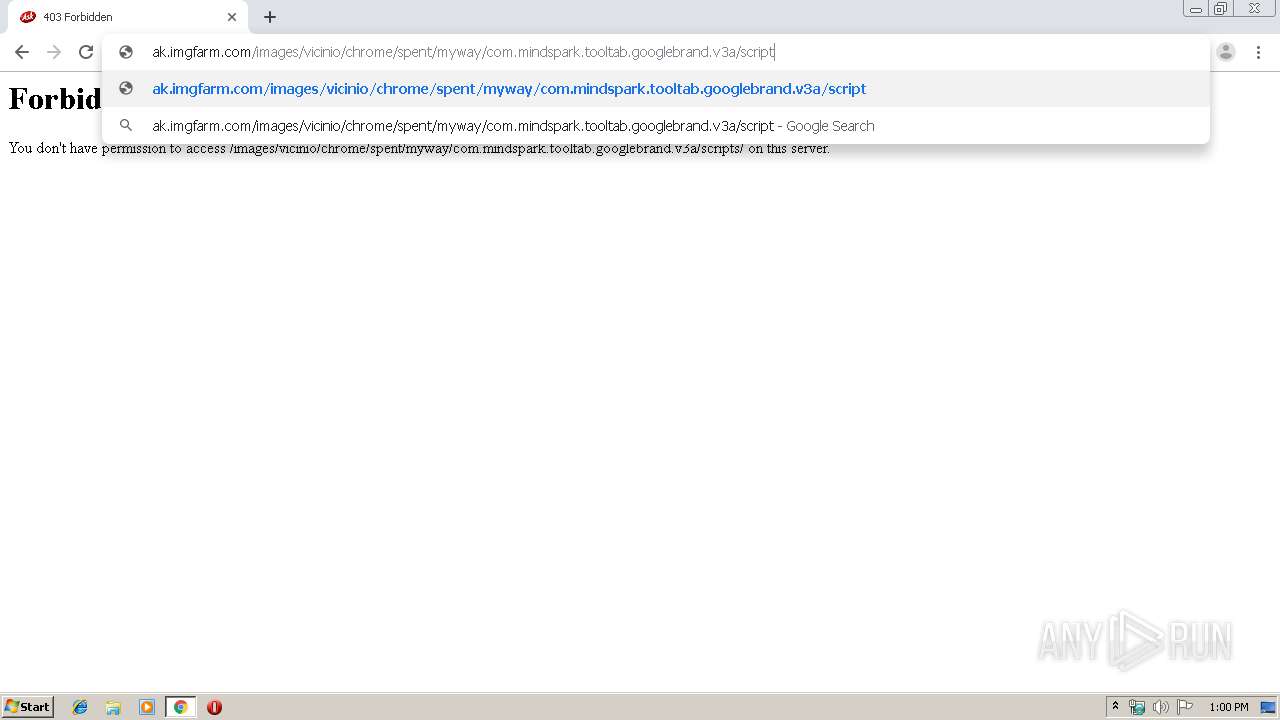Click the Forbidden page heading
1280x720 pixels.
[x=55, y=99]
